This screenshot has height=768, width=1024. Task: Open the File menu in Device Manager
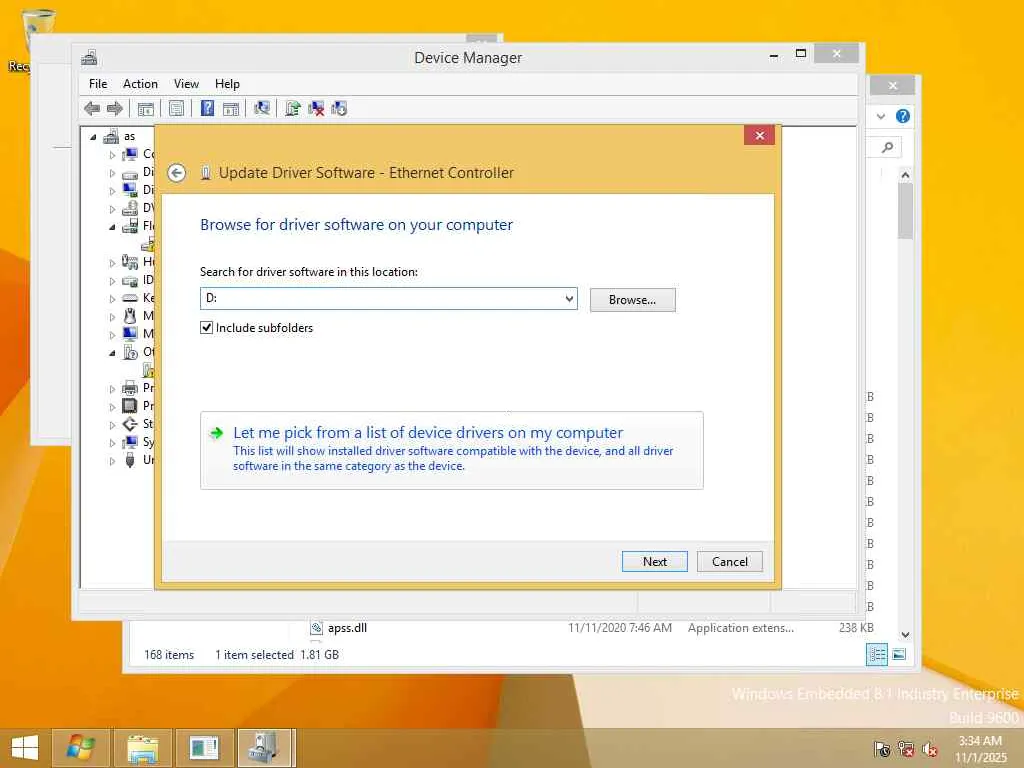coord(98,84)
